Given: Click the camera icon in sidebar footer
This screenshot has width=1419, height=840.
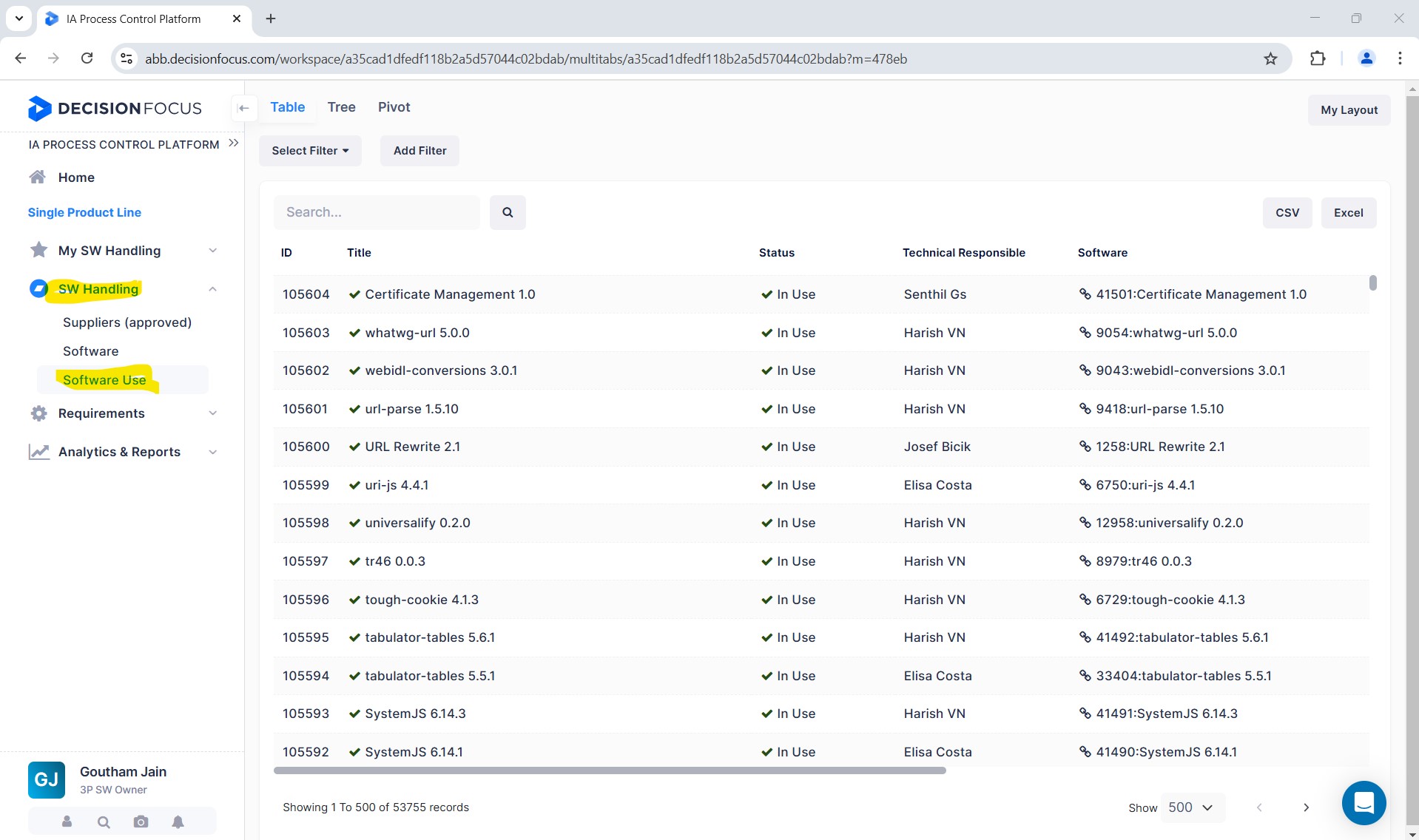Looking at the screenshot, I should pos(141,822).
